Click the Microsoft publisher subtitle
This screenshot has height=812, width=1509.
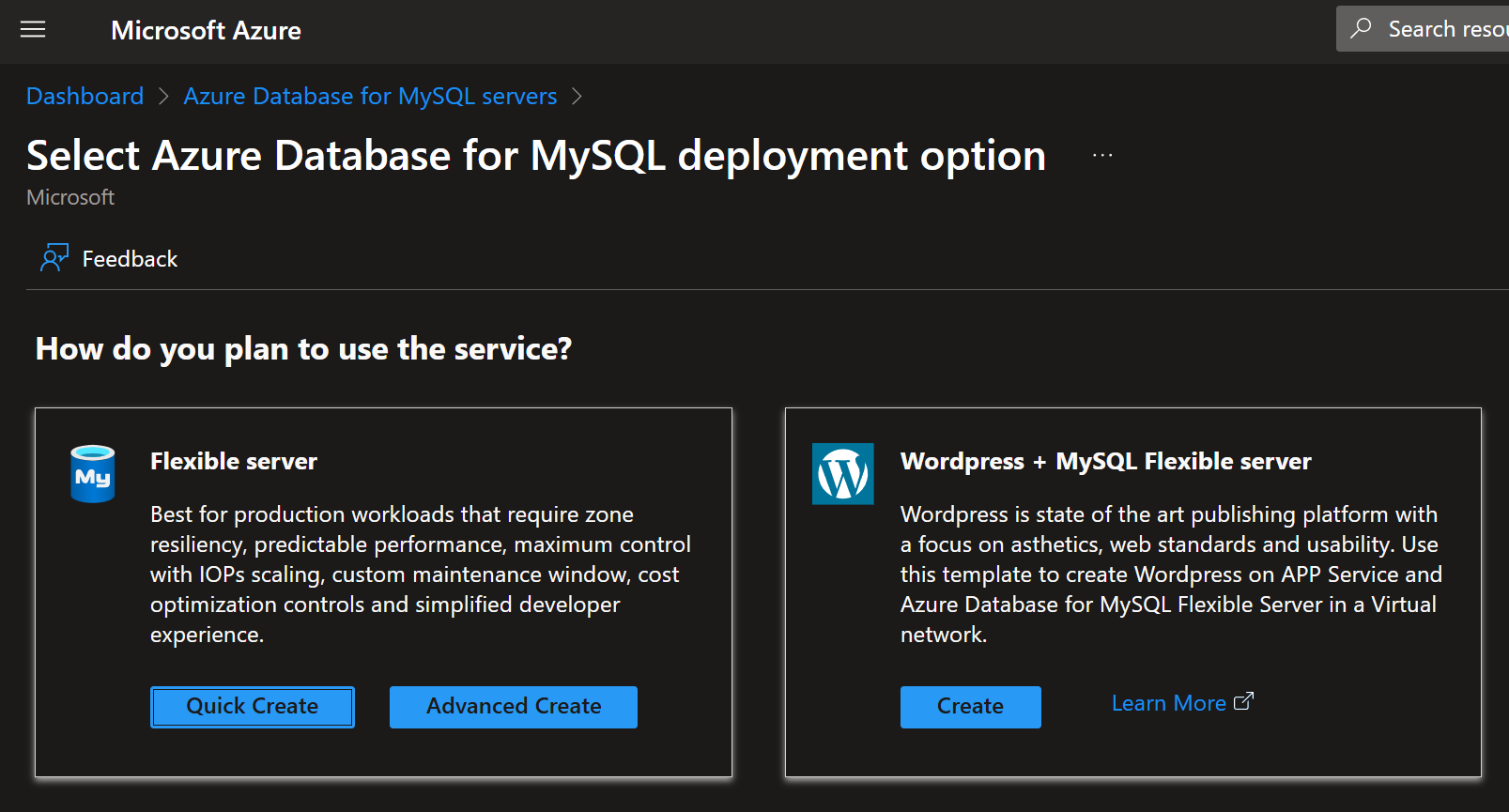70,197
